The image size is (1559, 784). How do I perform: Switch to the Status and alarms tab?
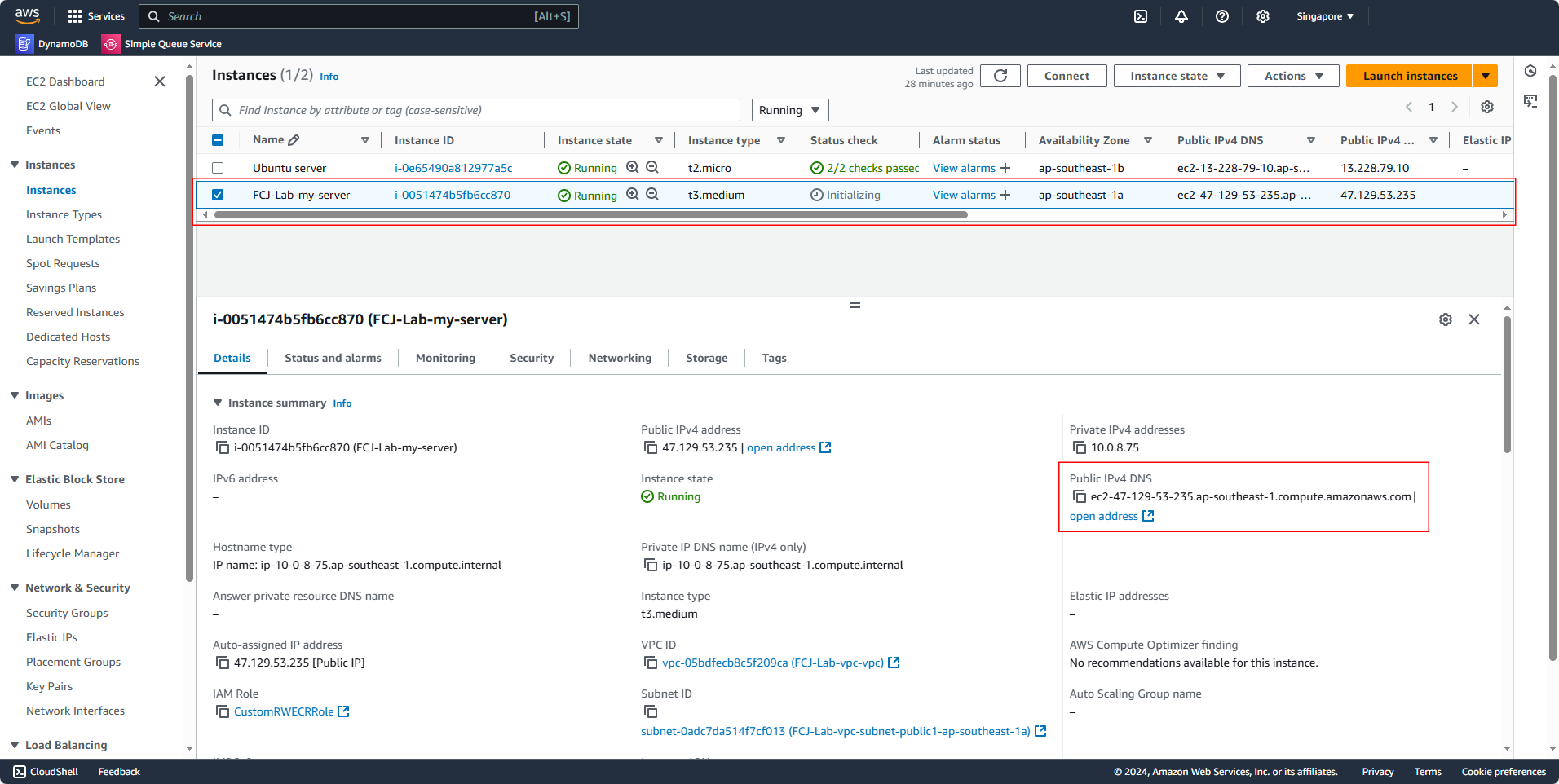(333, 358)
